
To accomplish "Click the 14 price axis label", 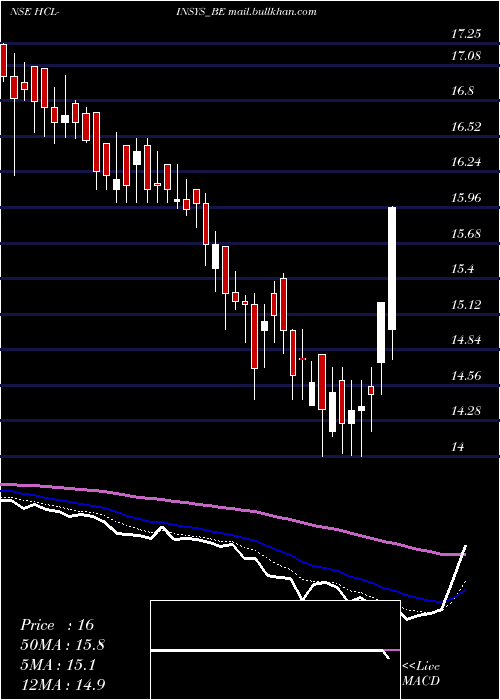I will (458, 446).
